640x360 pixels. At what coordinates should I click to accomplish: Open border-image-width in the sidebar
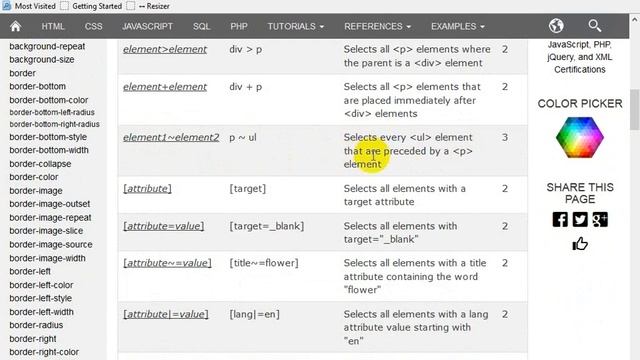[x=47, y=258]
